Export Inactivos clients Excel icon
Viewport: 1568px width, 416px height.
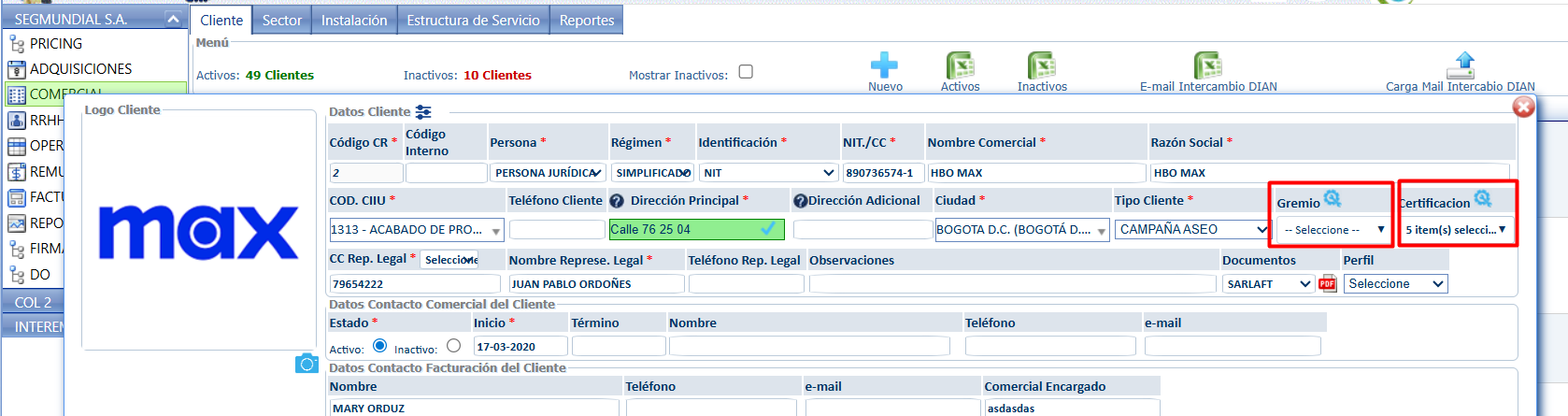pyautogui.click(x=1041, y=65)
